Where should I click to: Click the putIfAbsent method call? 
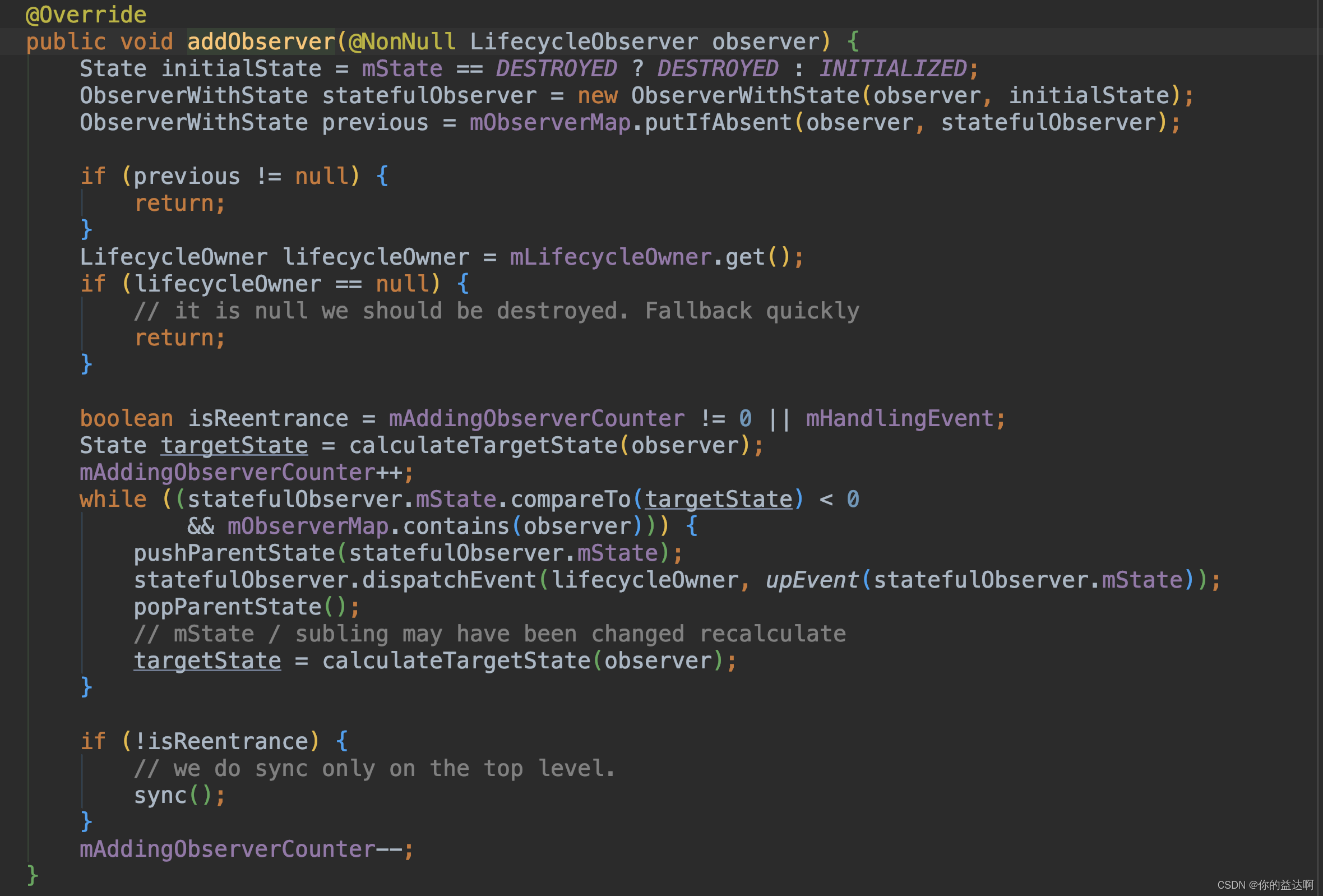tap(718, 122)
